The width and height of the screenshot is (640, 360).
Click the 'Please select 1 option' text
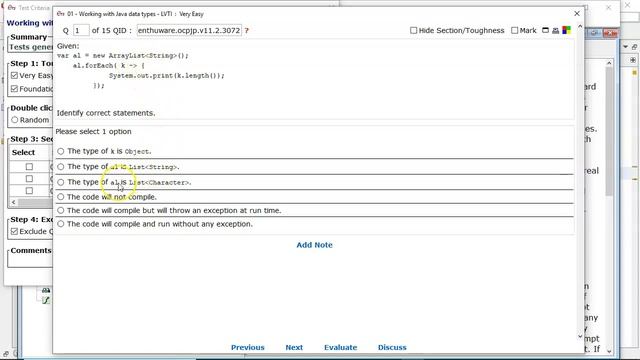point(93,131)
